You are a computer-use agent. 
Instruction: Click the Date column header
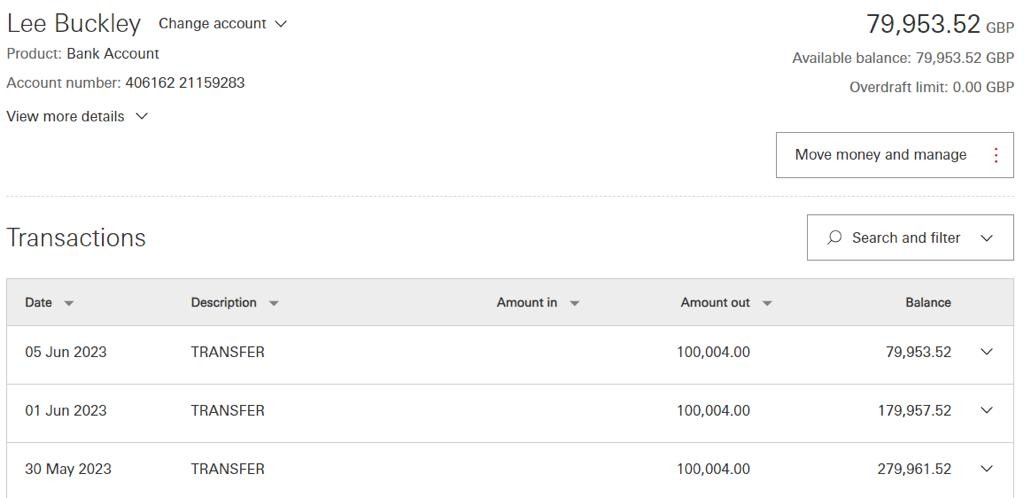tap(39, 302)
